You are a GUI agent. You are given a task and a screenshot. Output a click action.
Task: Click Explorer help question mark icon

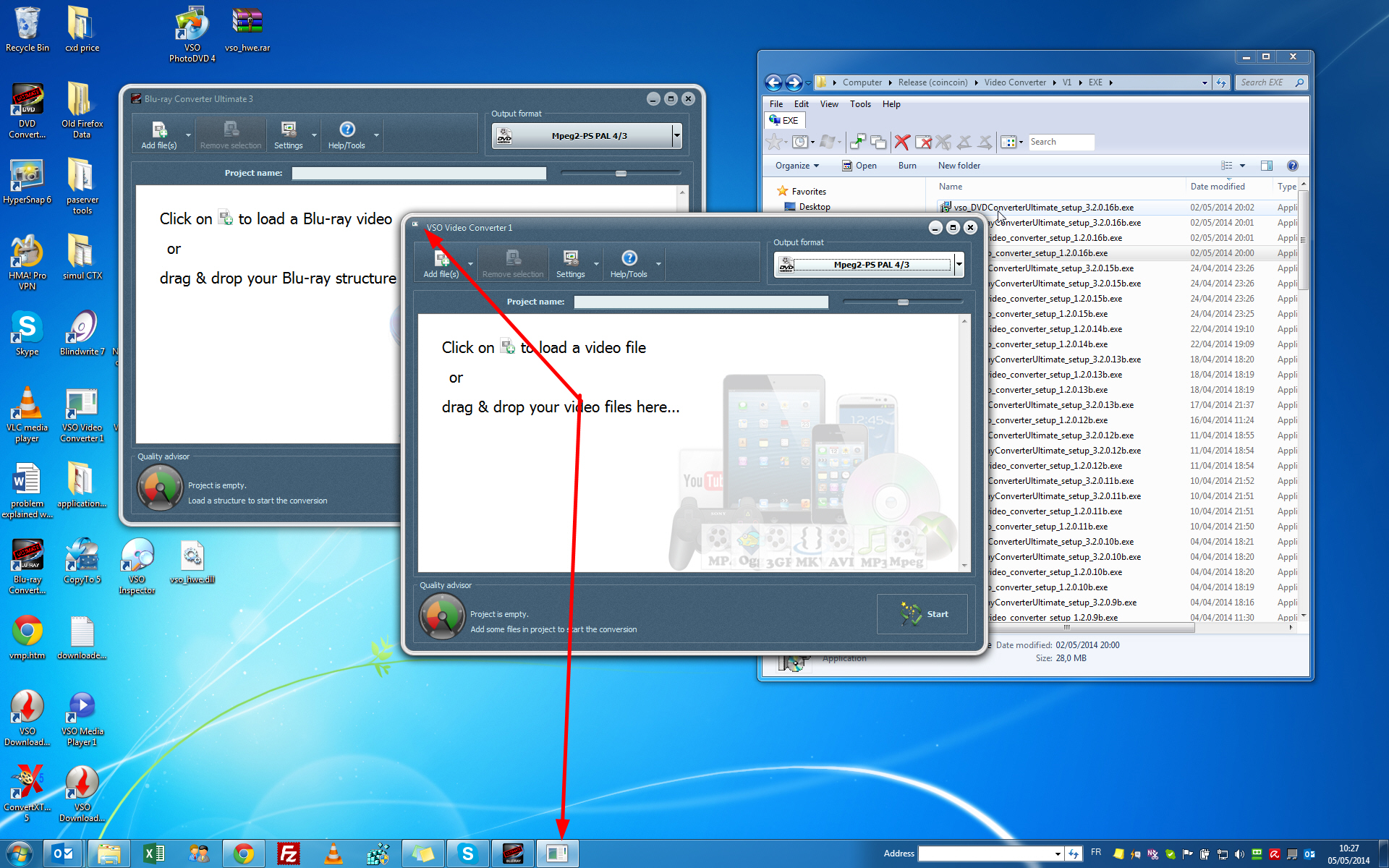coord(1293,166)
